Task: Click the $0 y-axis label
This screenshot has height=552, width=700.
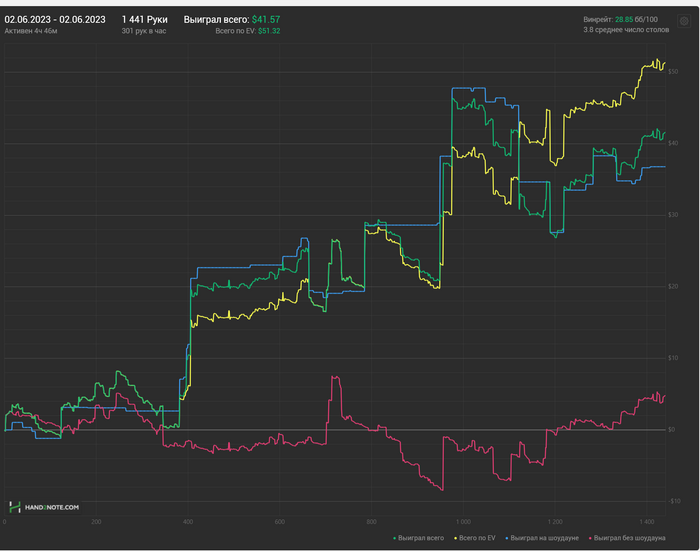Action: (x=671, y=430)
